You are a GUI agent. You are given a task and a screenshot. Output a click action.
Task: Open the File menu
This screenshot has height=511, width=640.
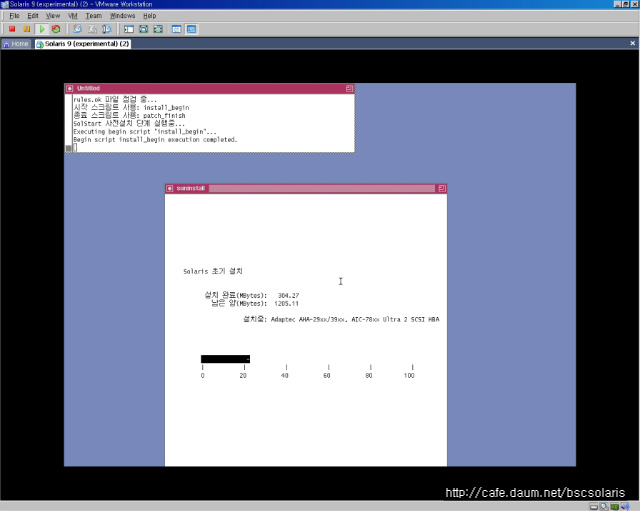point(14,16)
